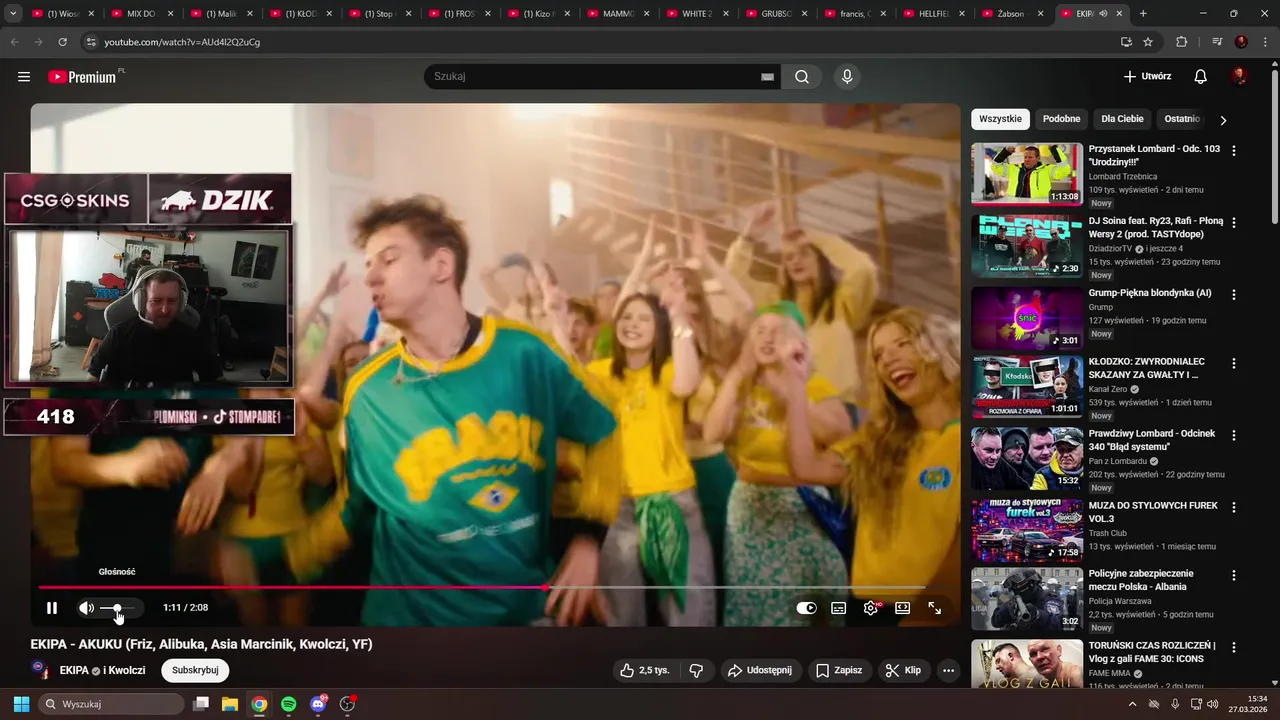This screenshot has width=1280, height=720.
Task: Open the EKIPA channel avatar
Action: click(x=40, y=670)
